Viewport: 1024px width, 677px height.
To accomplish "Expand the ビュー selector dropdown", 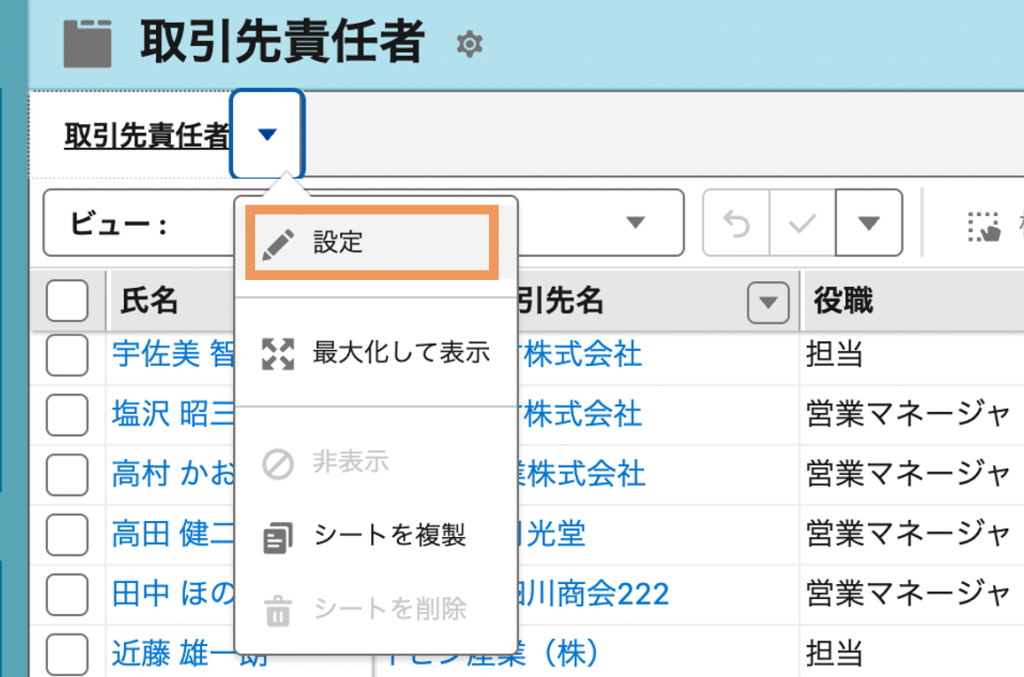I will pyautogui.click(x=634, y=223).
